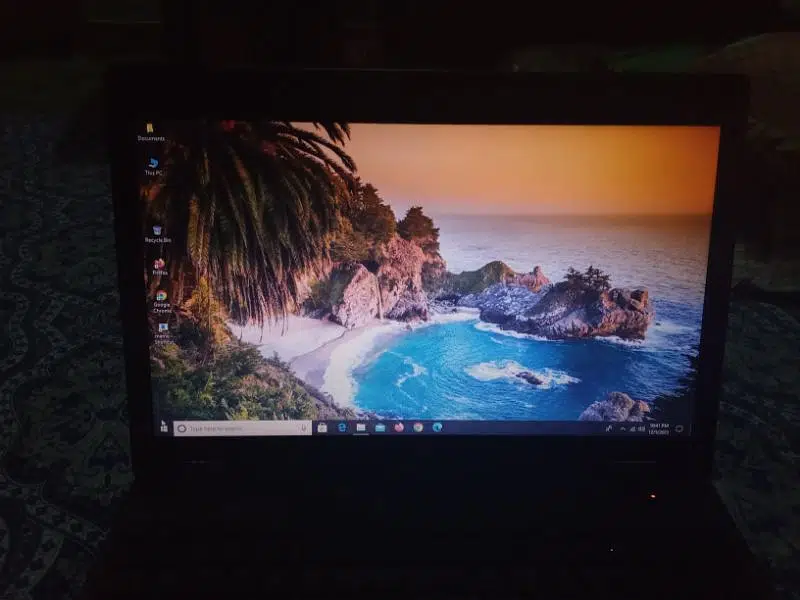Open the Microsoft Store from the taskbar
Viewport: 800px width, 600px height.
322,428
